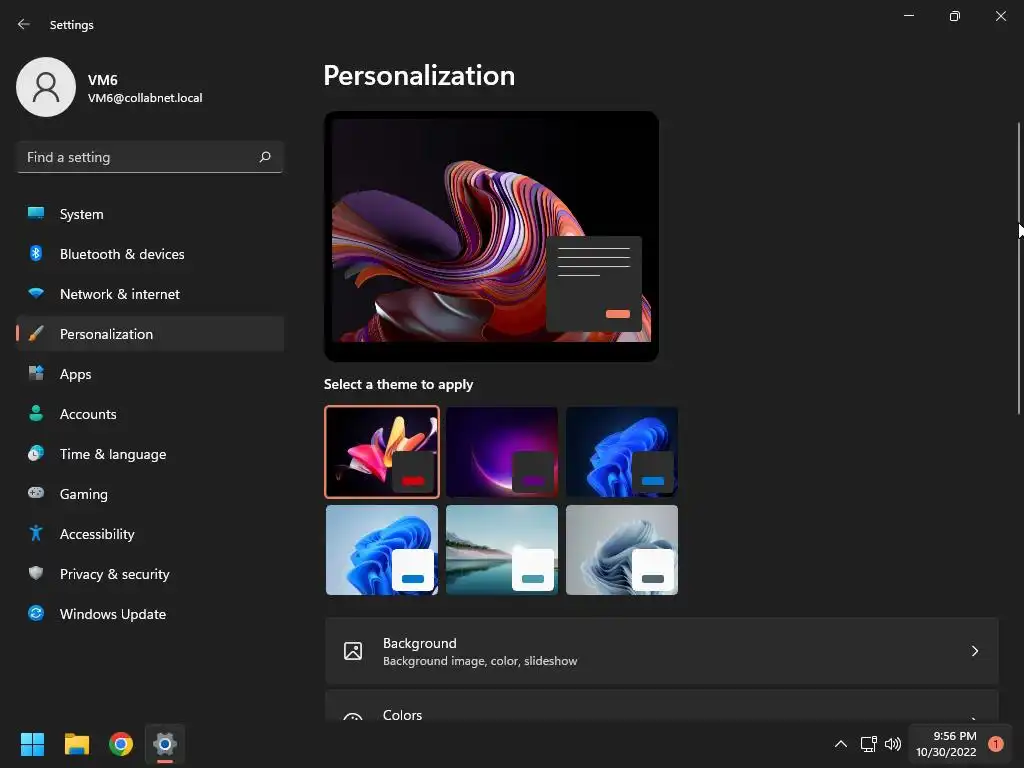
Task: Click the search magnifier icon
Action: click(x=264, y=157)
